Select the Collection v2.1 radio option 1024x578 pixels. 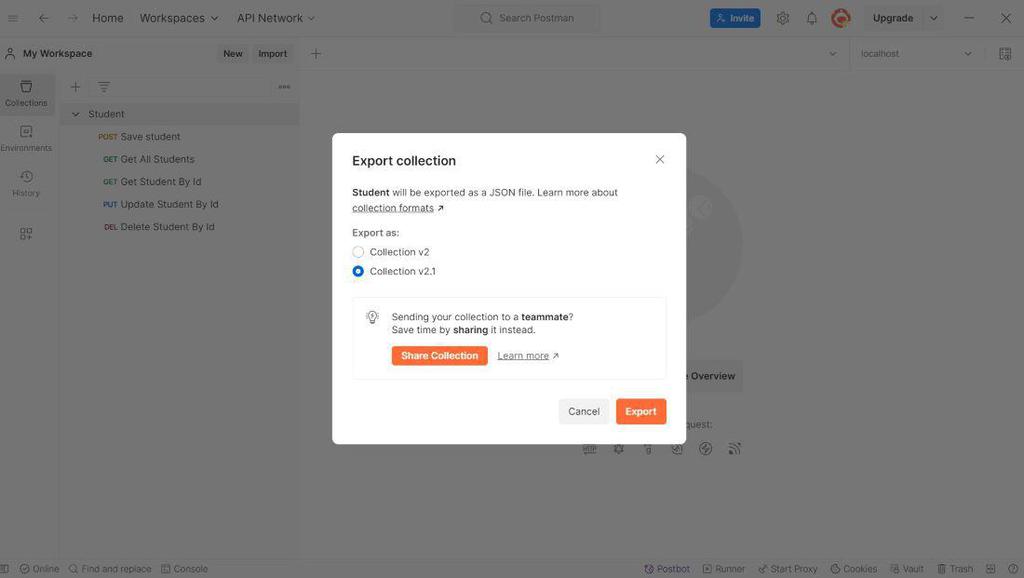[x=358, y=271]
